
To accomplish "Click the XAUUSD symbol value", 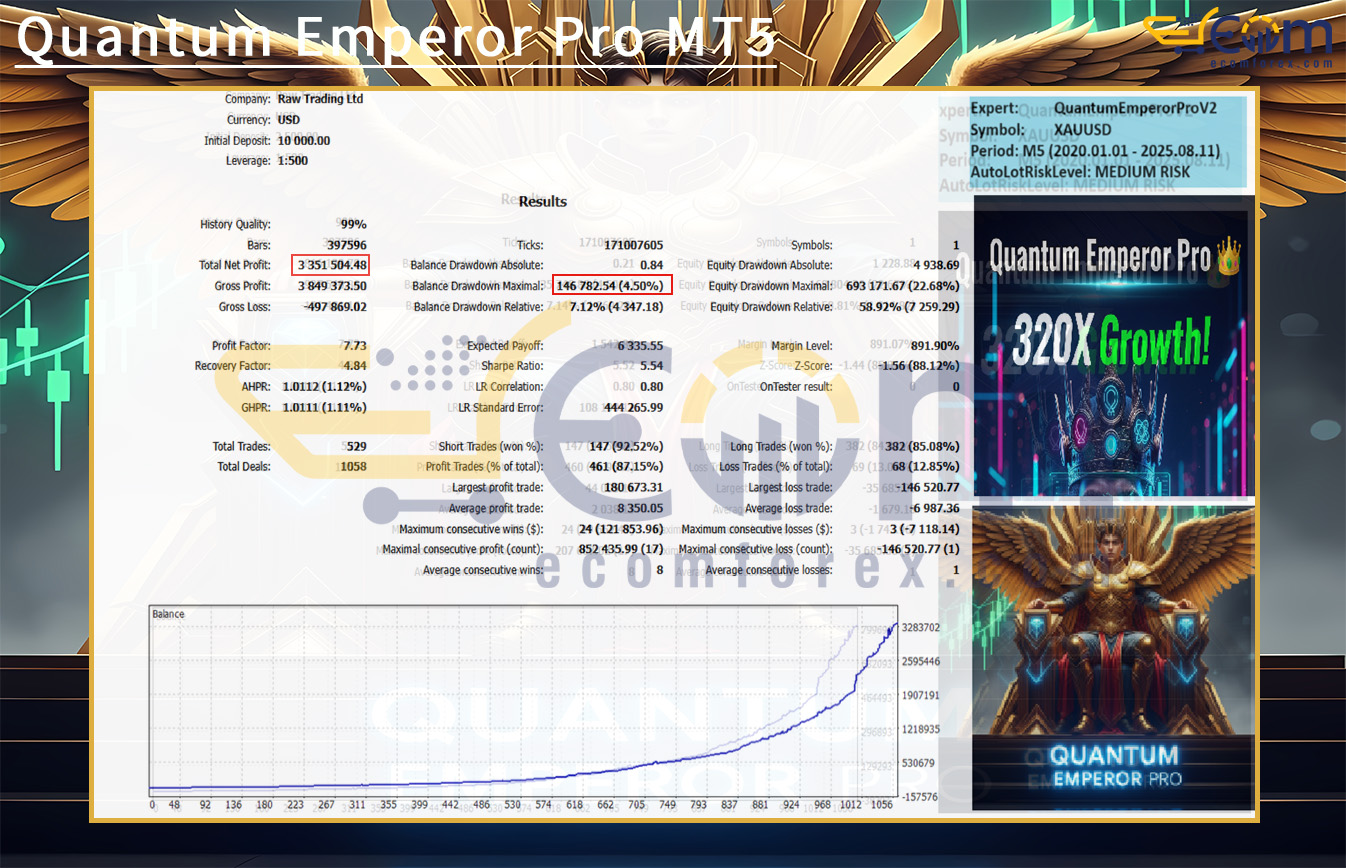I will 1082,130.
